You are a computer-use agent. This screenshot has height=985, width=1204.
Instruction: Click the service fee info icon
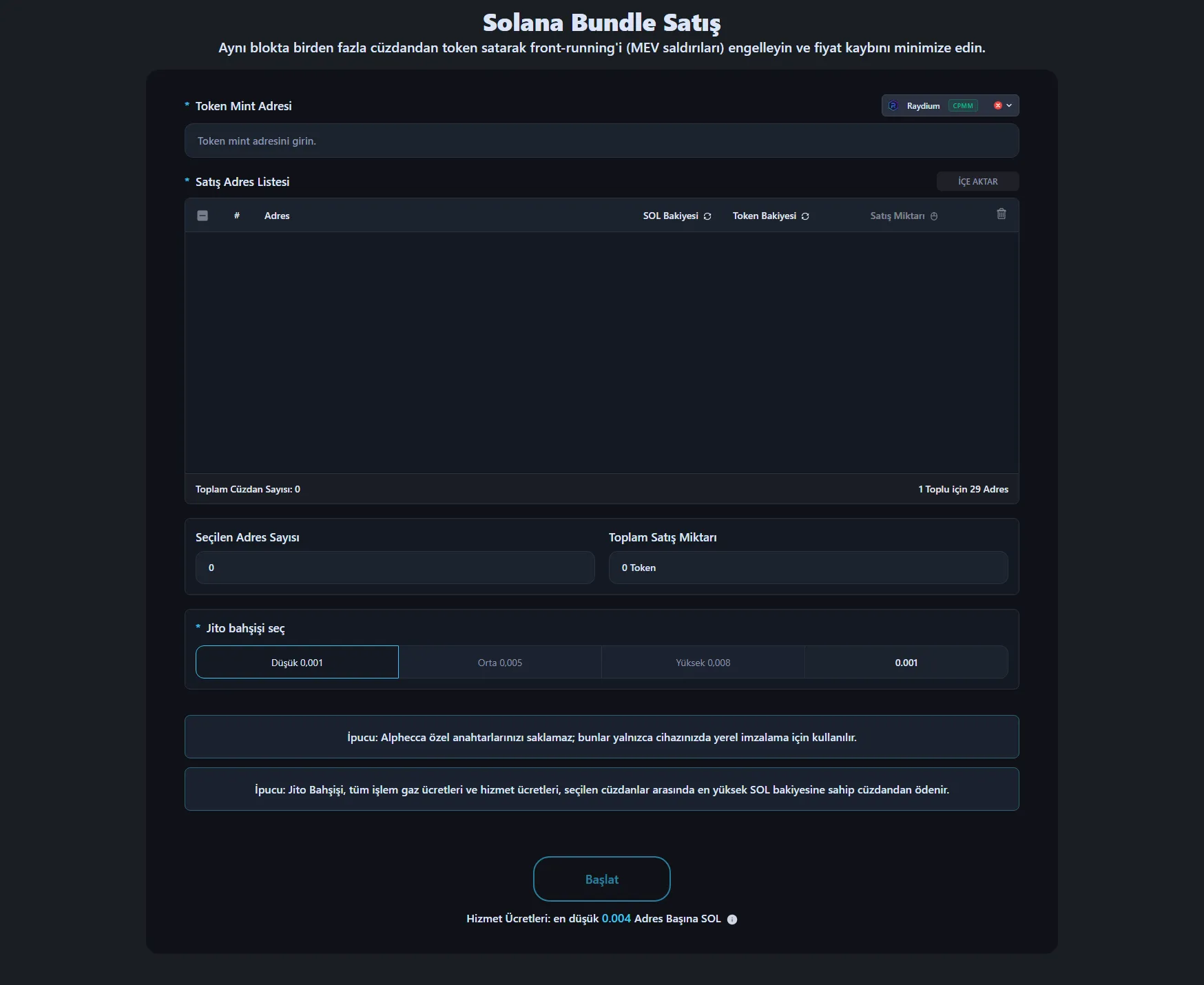(732, 920)
